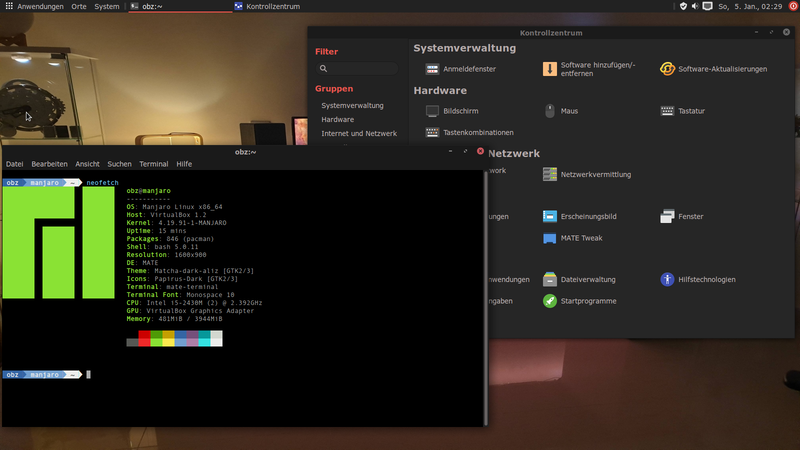800x450 pixels.
Task: Open Dateiverwaltung file management icon
Action: tap(549, 280)
